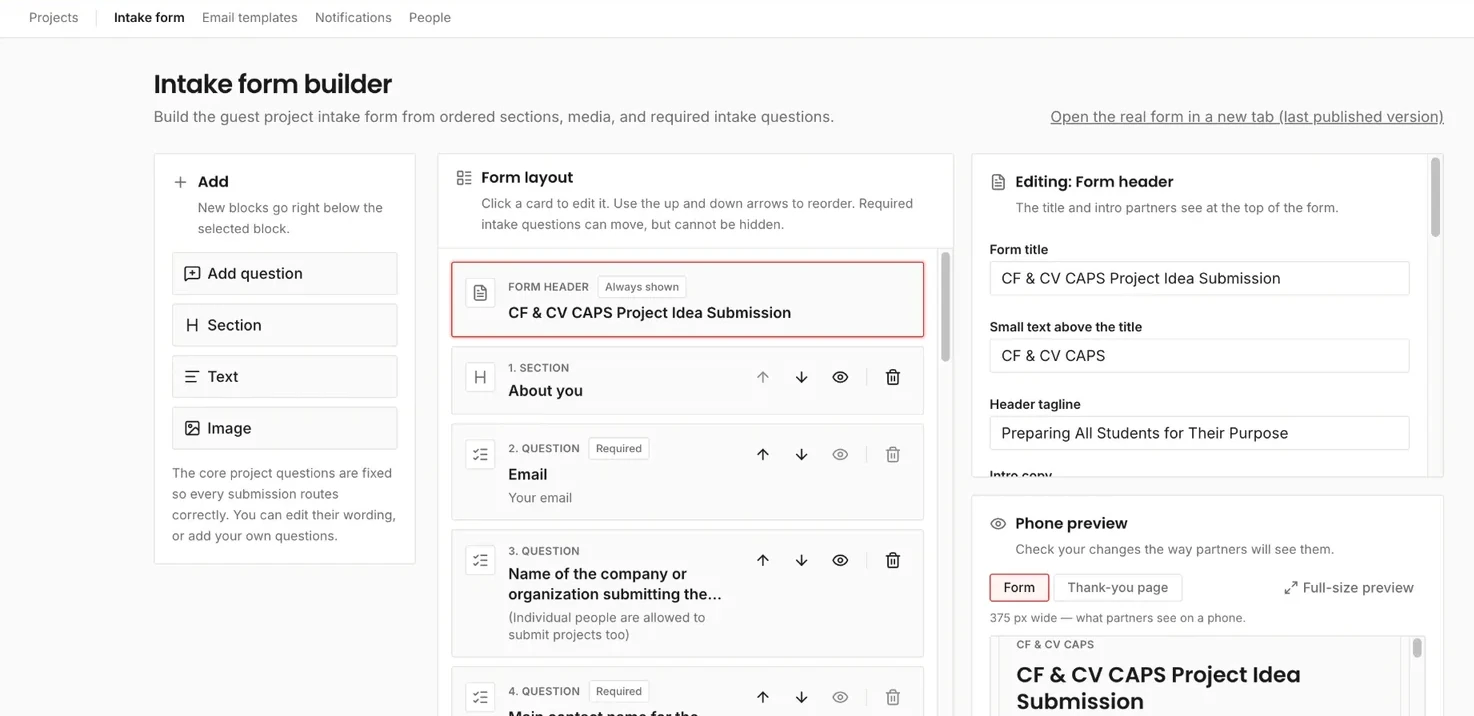Click the Required badge on question 4
The height and width of the screenshot is (716, 1474).
coord(619,691)
